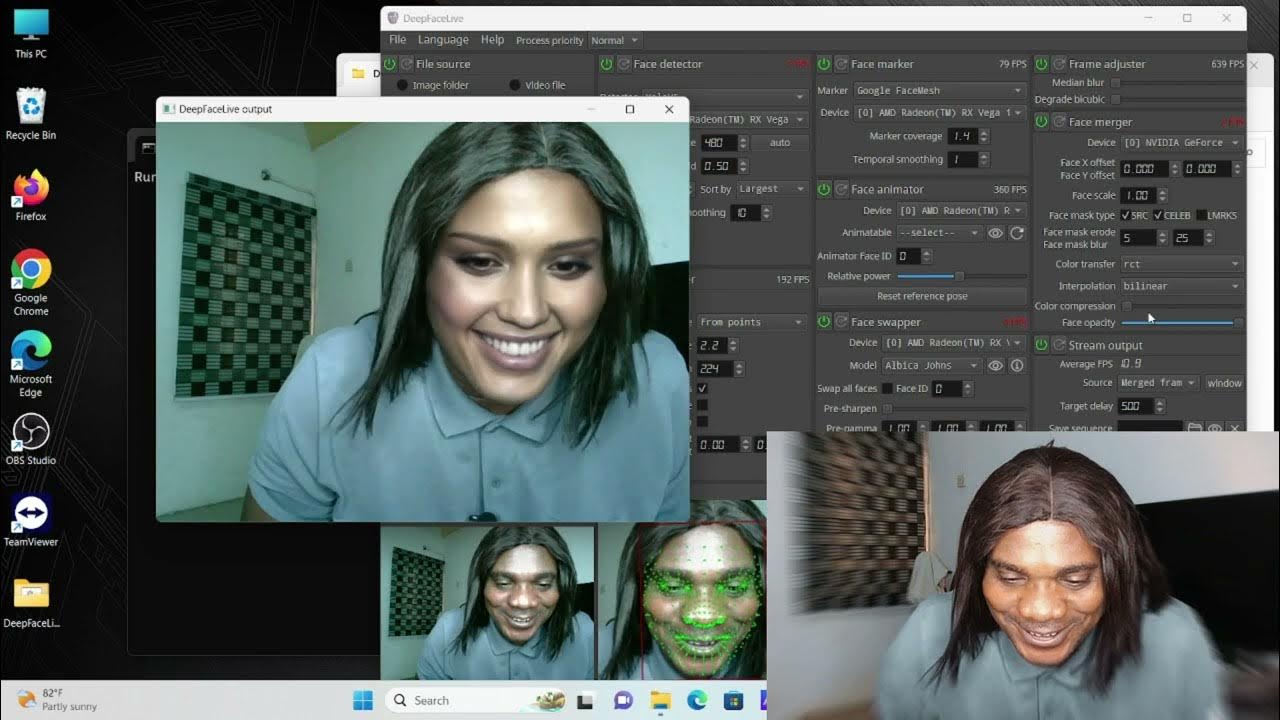Viewport: 1280px width, 720px height.
Task: Reset Face animator module settings icon
Action: pyautogui.click(x=841, y=189)
